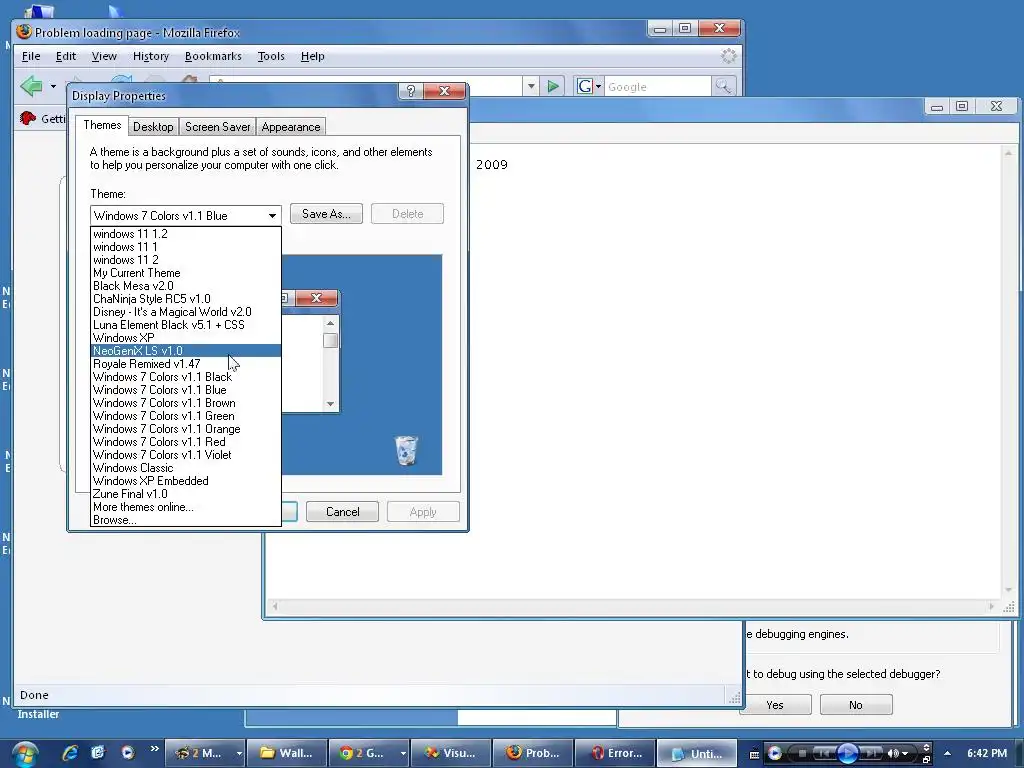The width and height of the screenshot is (1024, 768).
Task: Choose Disney - It's a Magical World theme
Action: pyautogui.click(x=185, y=312)
